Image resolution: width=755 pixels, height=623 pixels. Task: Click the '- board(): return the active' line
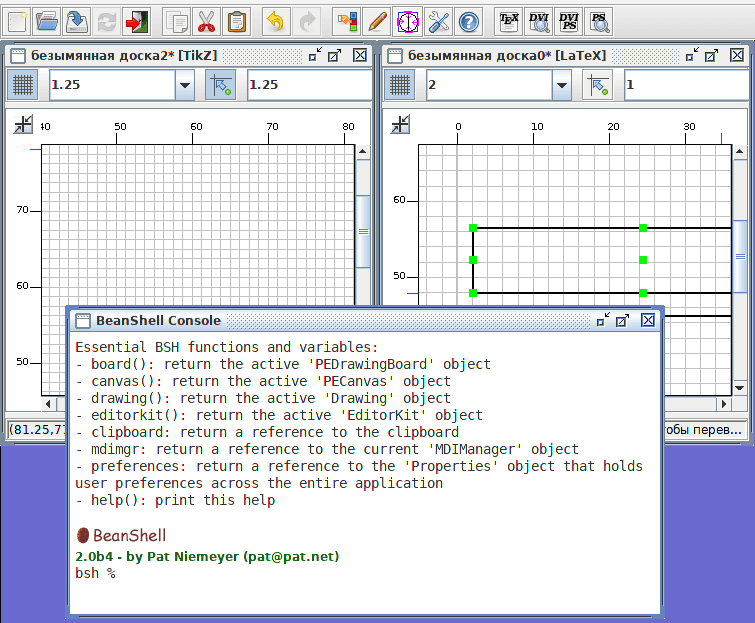tap(283, 364)
